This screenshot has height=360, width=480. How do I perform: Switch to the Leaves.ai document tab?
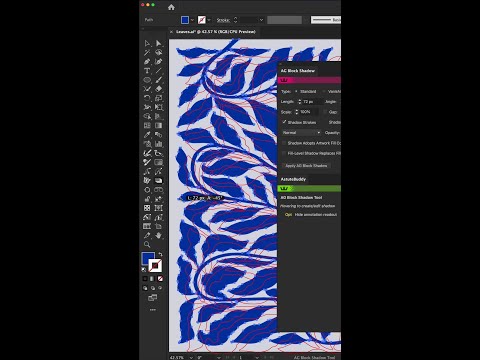coord(216,32)
